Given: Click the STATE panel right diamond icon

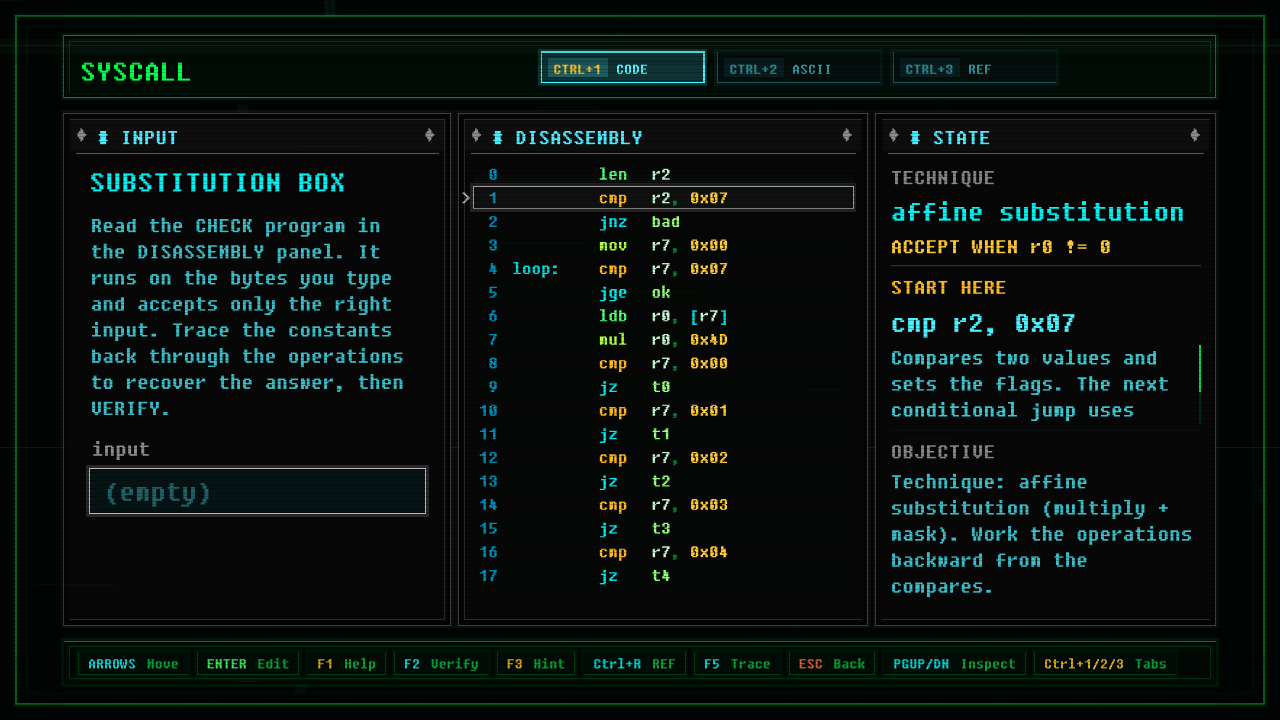Looking at the screenshot, I should 1195,136.
